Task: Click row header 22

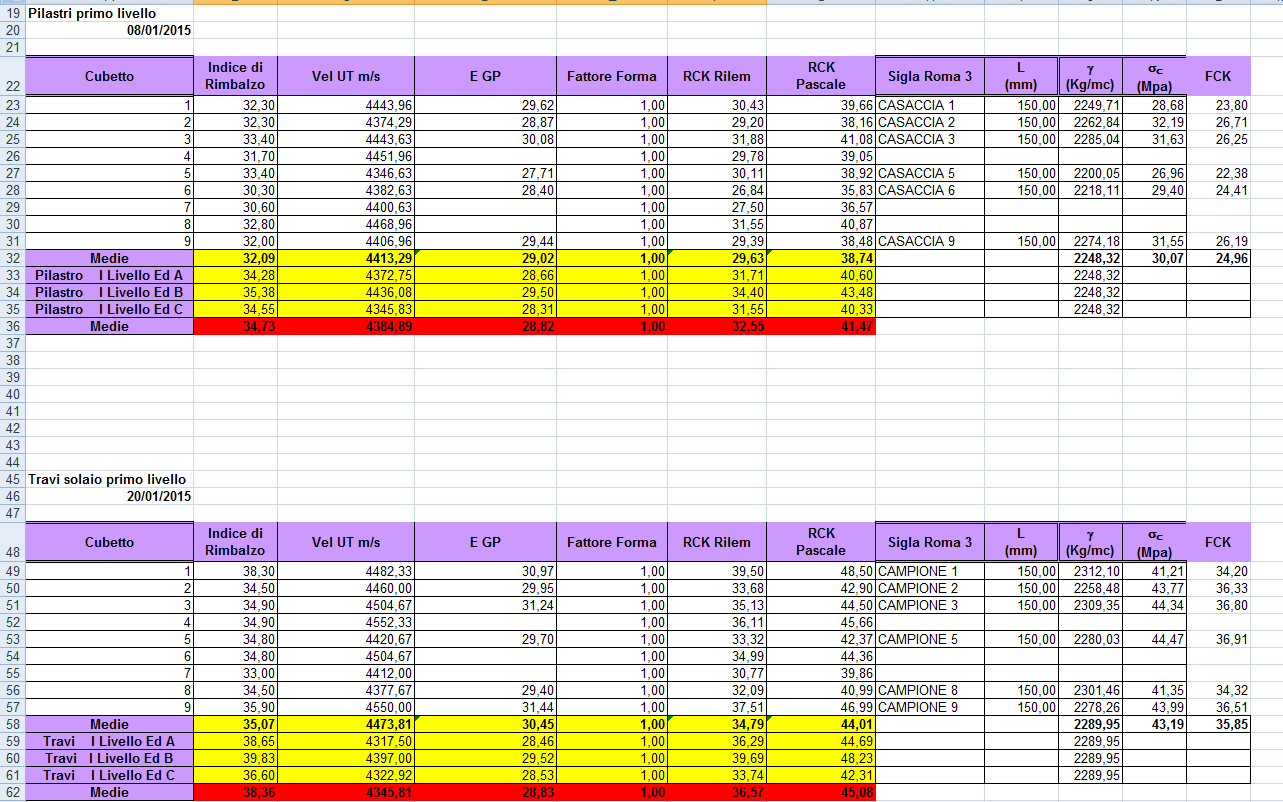Action: (12, 77)
